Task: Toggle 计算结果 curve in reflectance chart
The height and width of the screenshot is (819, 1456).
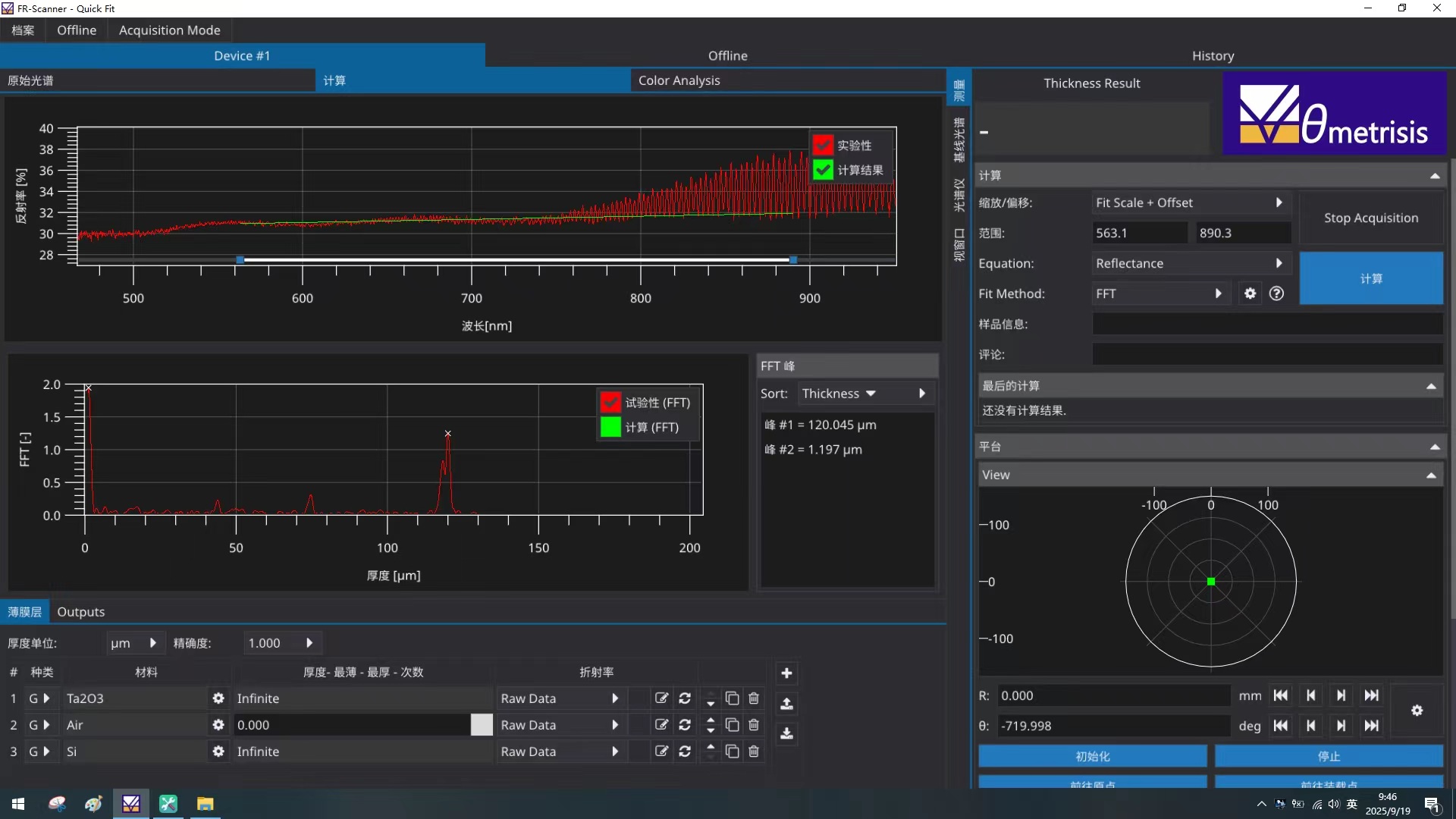Action: click(823, 170)
